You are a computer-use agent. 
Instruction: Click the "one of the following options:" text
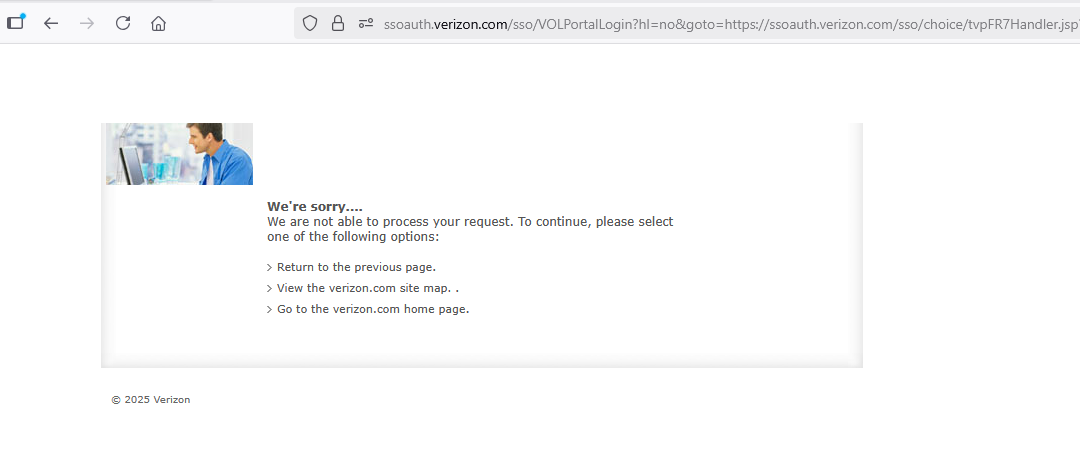[353, 237]
